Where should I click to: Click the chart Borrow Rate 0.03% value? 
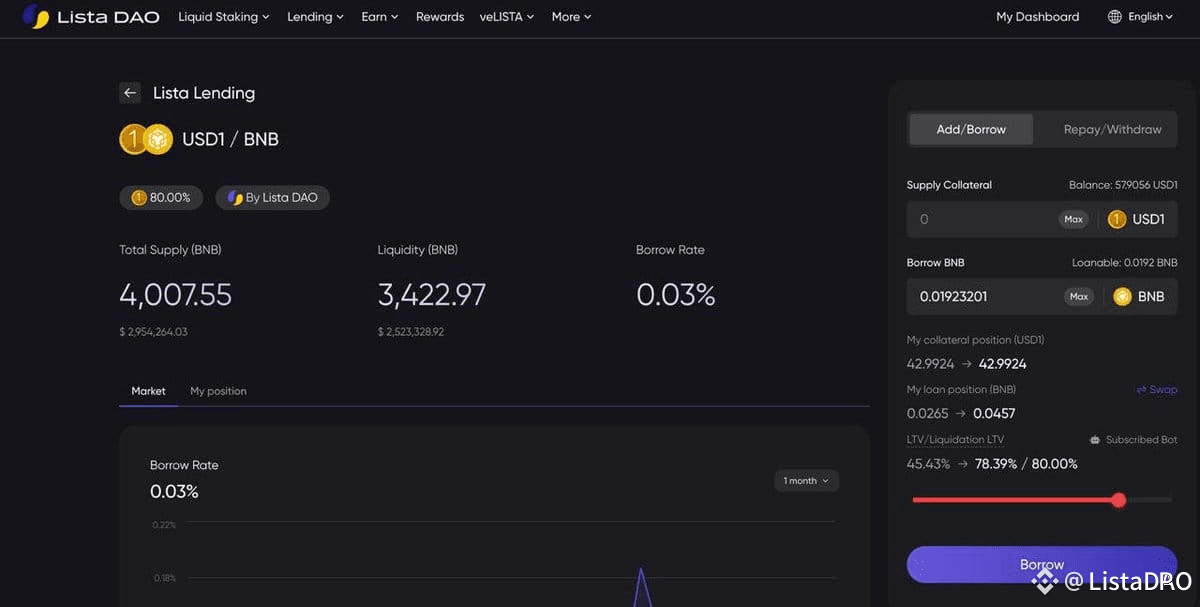click(x=174, y=491)
